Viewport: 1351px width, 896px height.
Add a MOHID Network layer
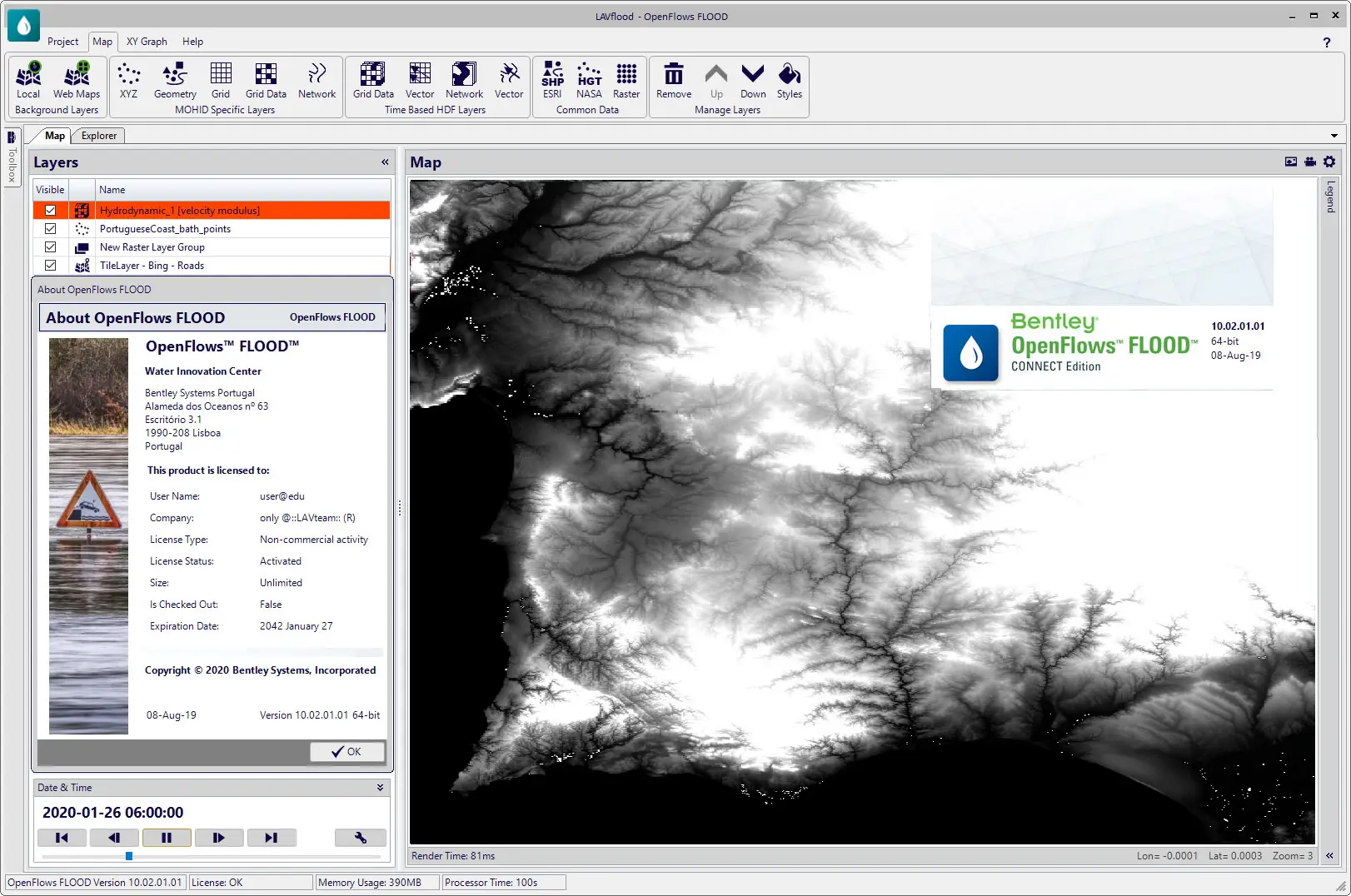click(x=317, y=81)
